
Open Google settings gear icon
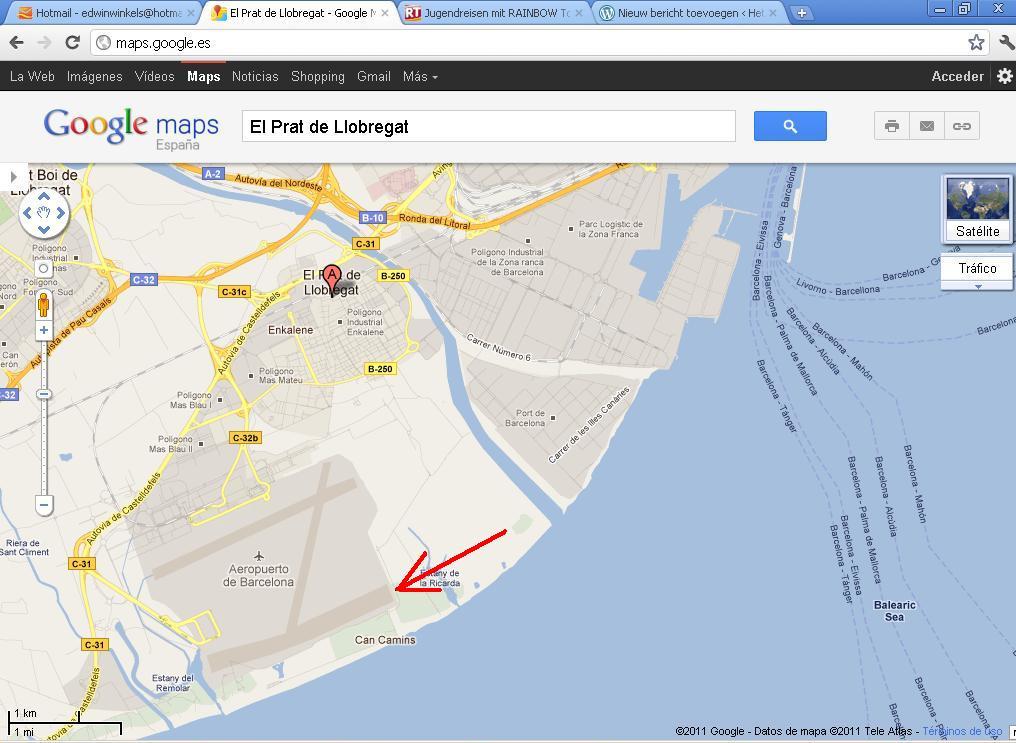point(1004,76)
